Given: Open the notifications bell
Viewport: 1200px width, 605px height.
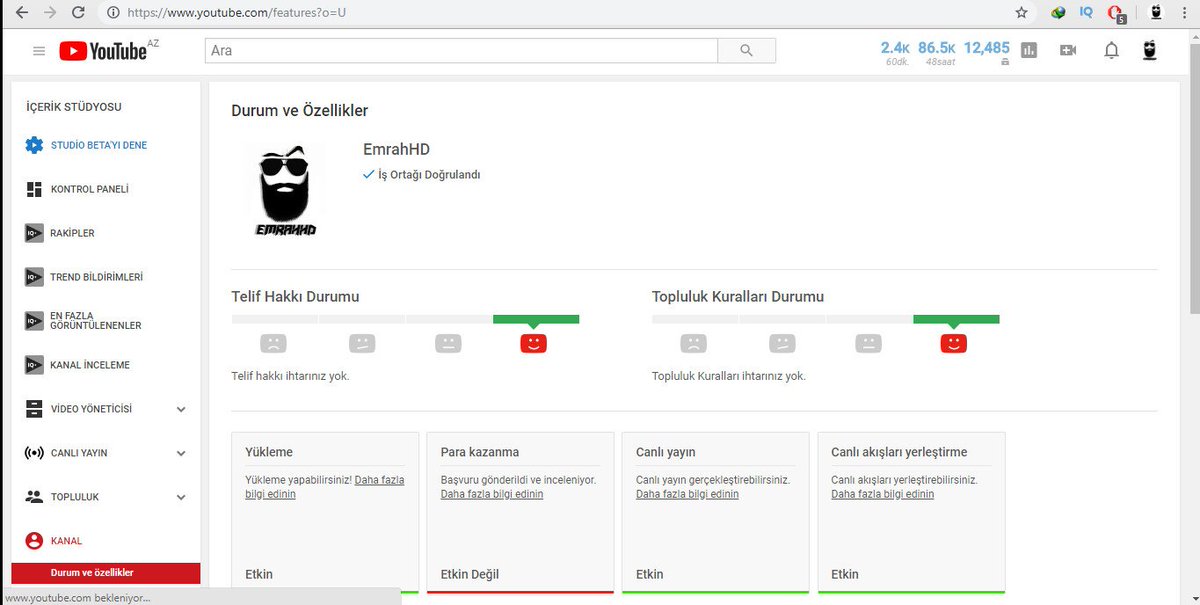Looking at the screenshot, I should click(1111, 50).
